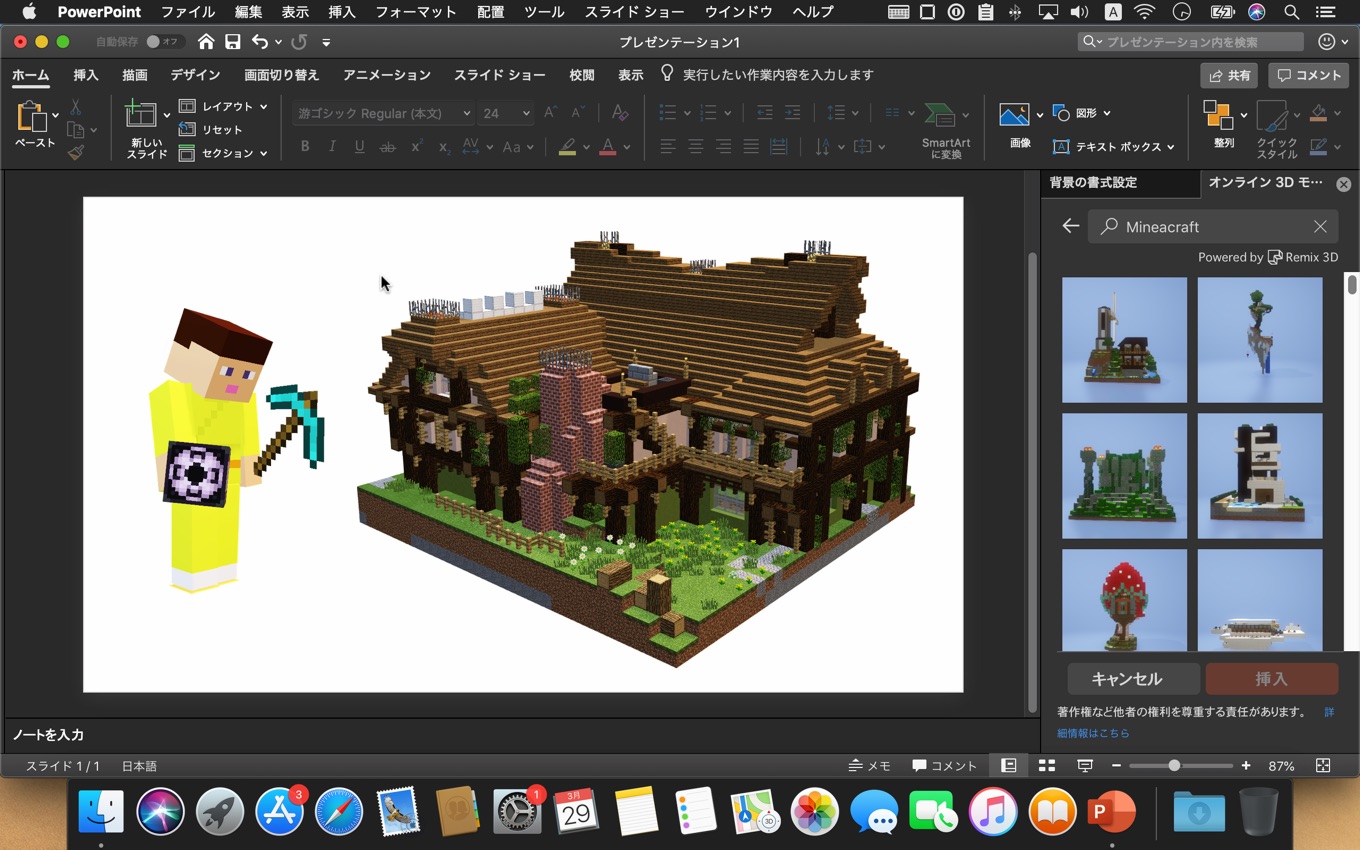
Task: Click the numbered list icon
Action: tap(709, 113)
